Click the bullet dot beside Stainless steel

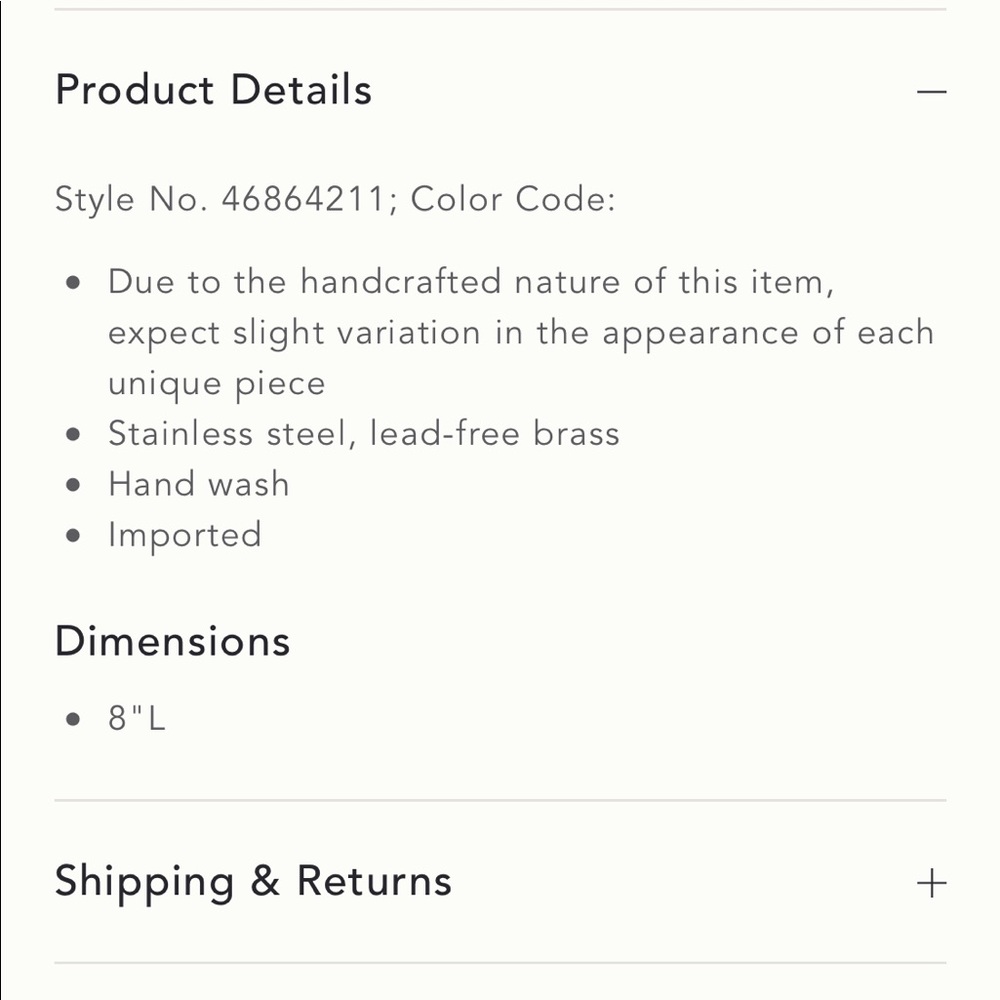tap(73, 435)
